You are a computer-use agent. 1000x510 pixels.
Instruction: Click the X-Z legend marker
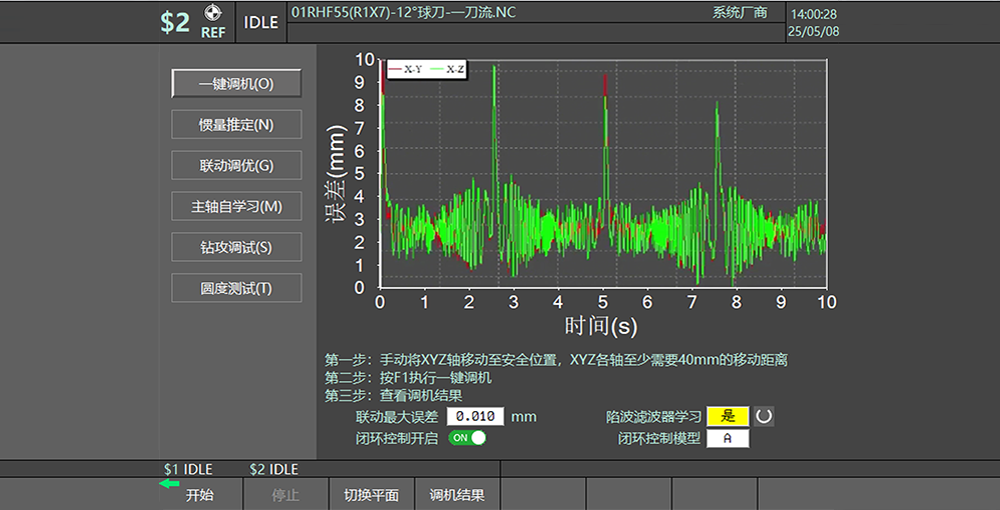(438, 69)
